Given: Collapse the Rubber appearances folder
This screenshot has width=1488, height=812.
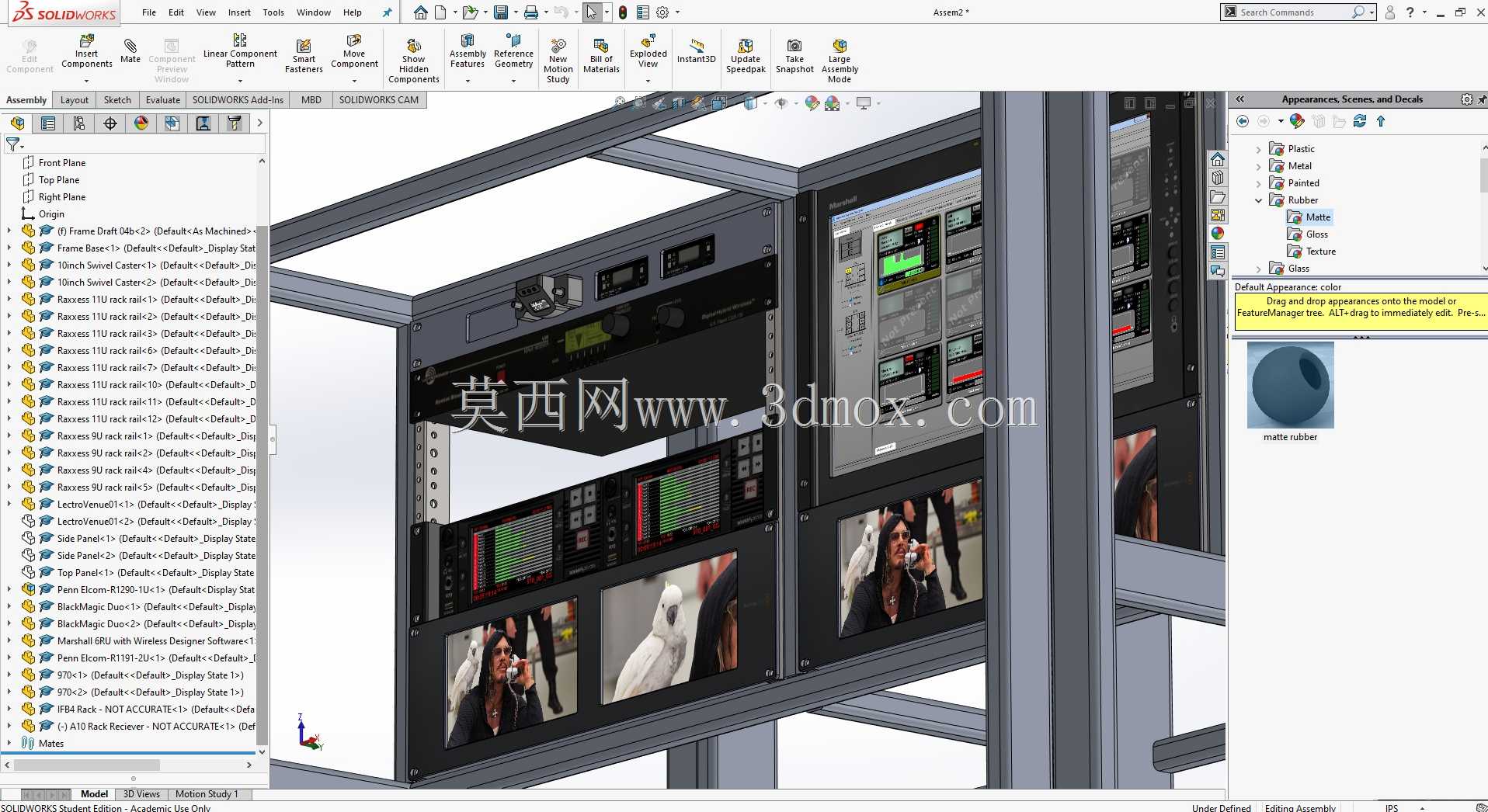Looking at the screenshot, I should [x=1259, y=200].
